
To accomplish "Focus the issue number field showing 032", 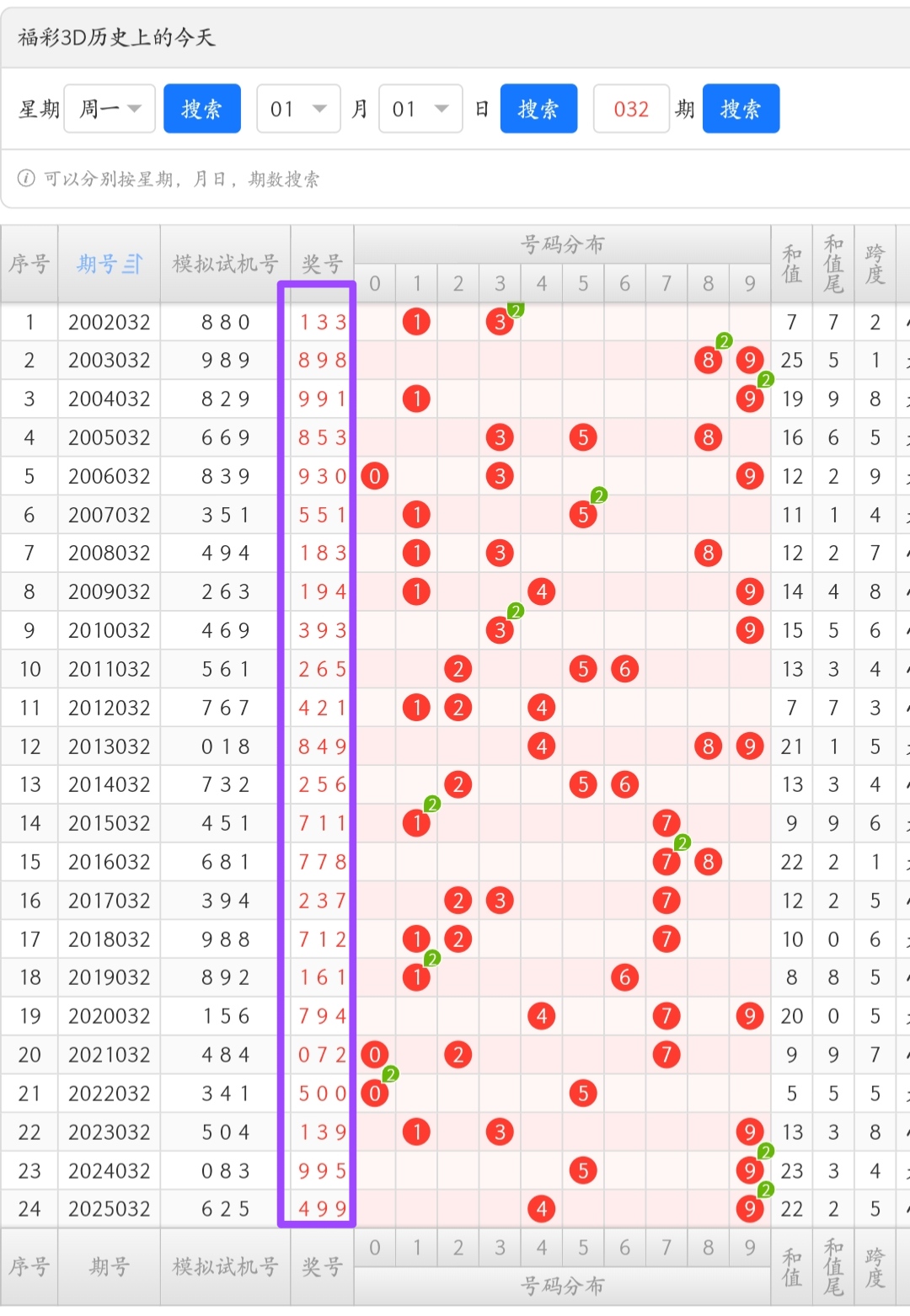I will (631, 109).
